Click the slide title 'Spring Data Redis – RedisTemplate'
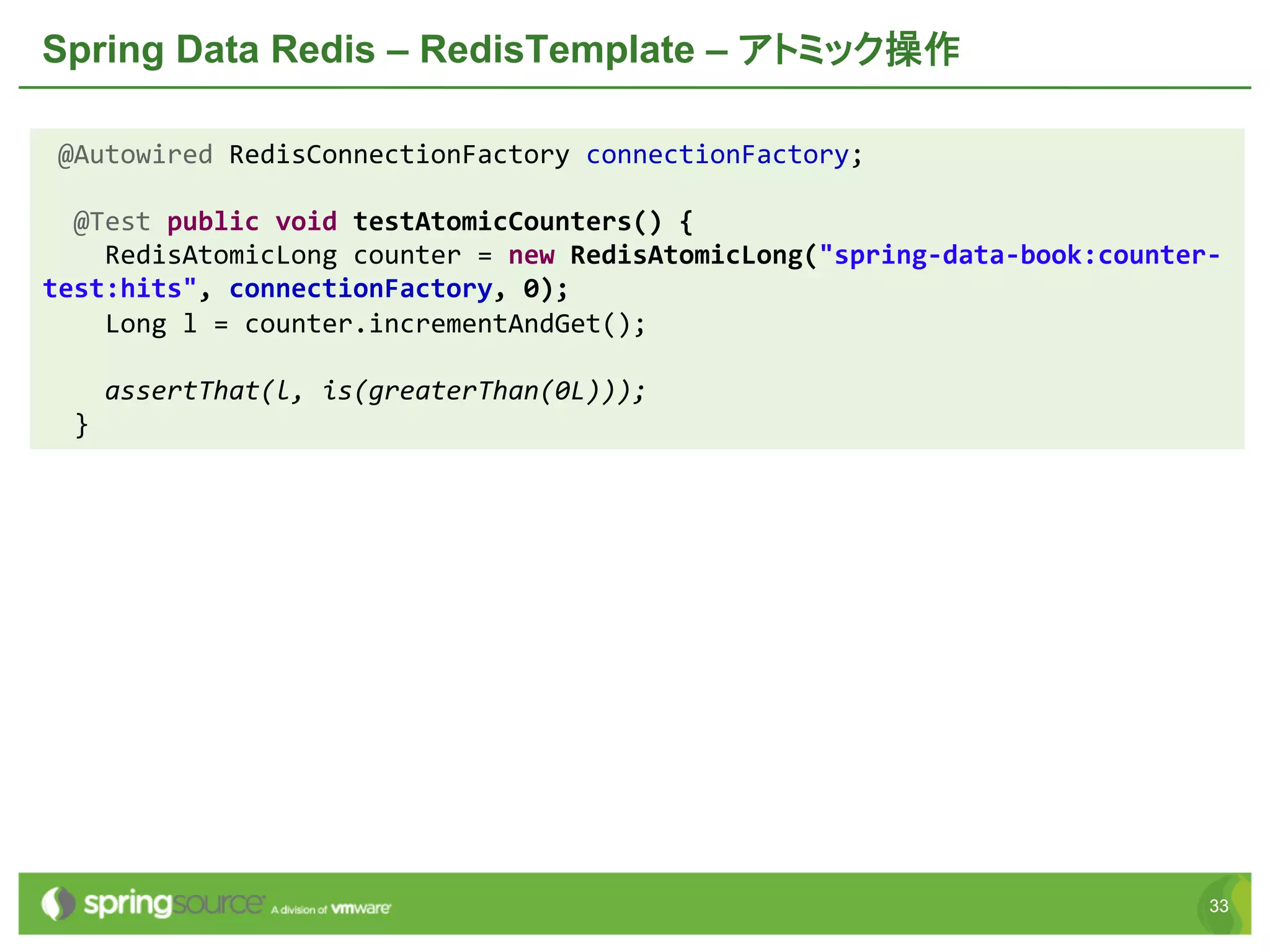This screenshot has height=952, width=1270. [x=368, y=50]
